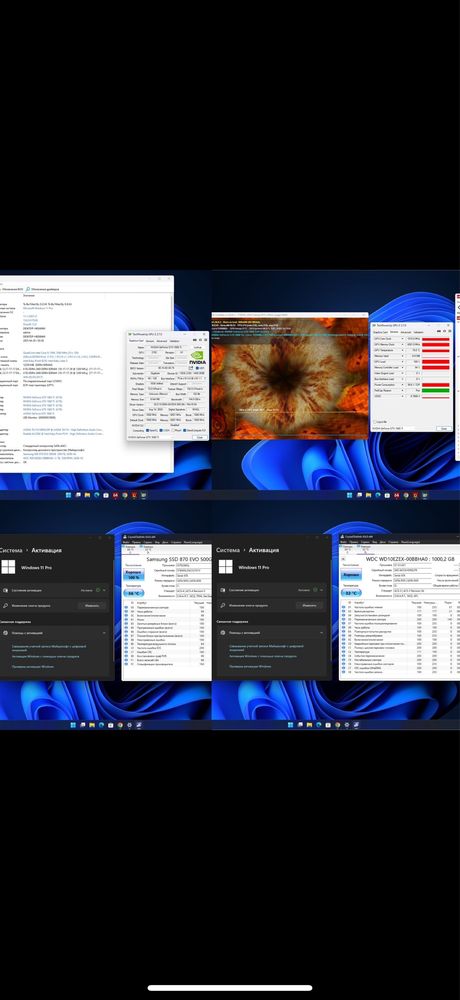The width and height of the screenshot is (460, 1000).
Task: Click Start in the taskbar below the WDC disk window
Action: click(290, 725)
